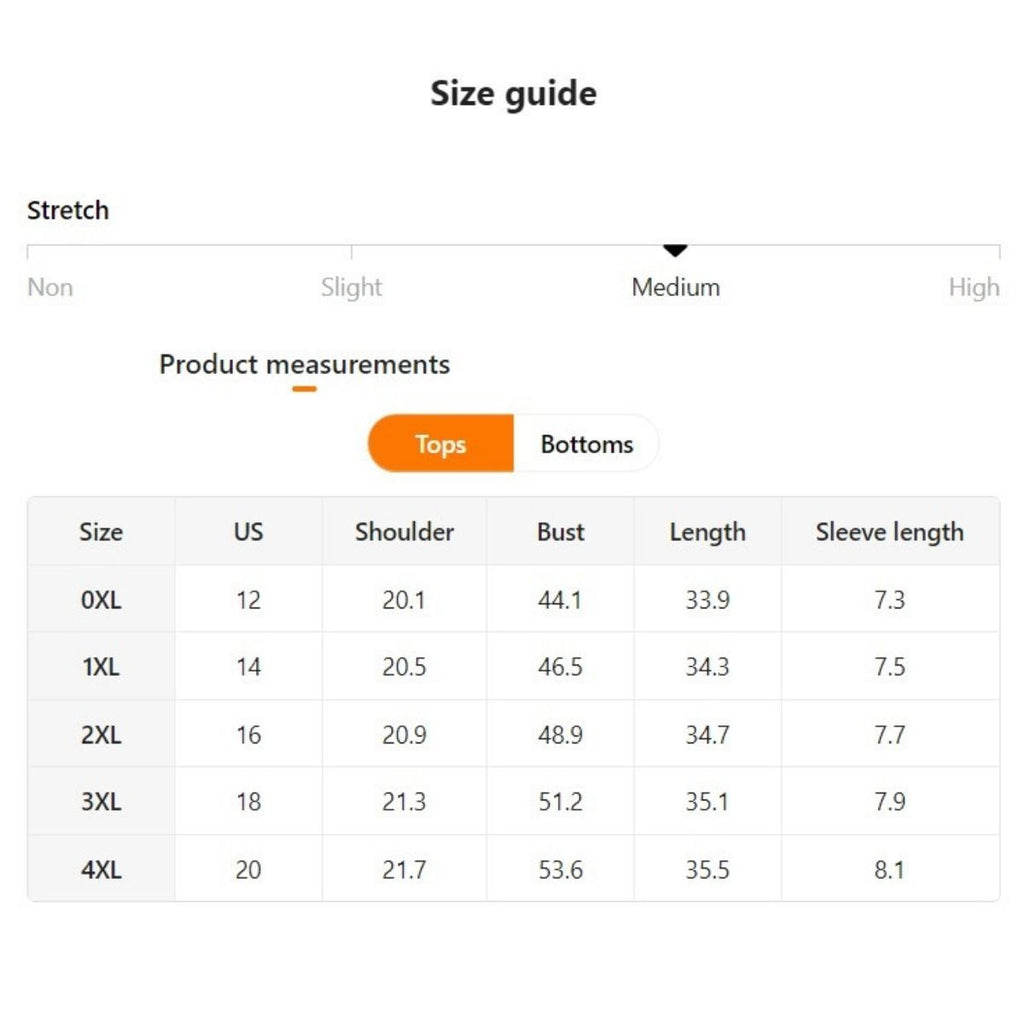This screenshot has height=1024, width=1024.
Task: Click the black stretch indicator marker
Action: (x=676, y=250)
